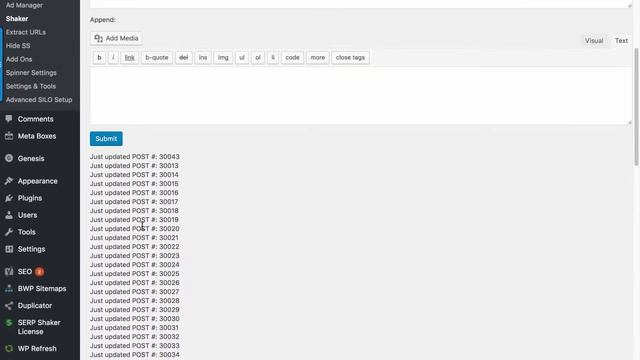Viewport: 640px width, 360px height.
Task: Insert code tag button
Action: [292, 58]
